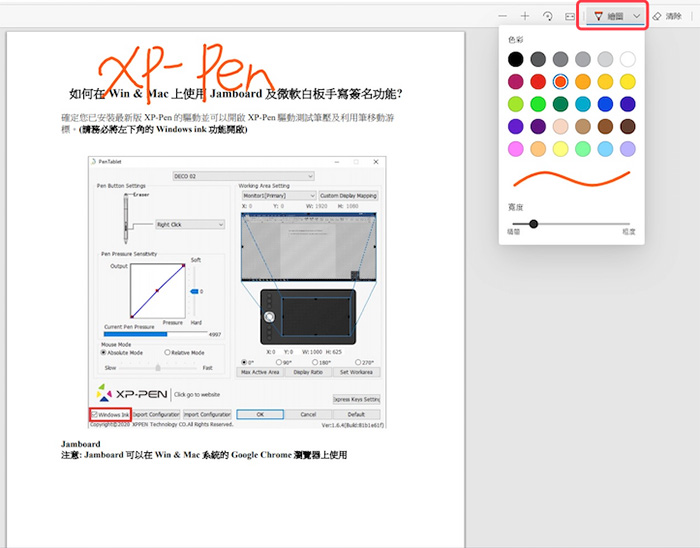Select the 清除 eraser tool
The image size is (700, 548).
[x=667, y=17]
